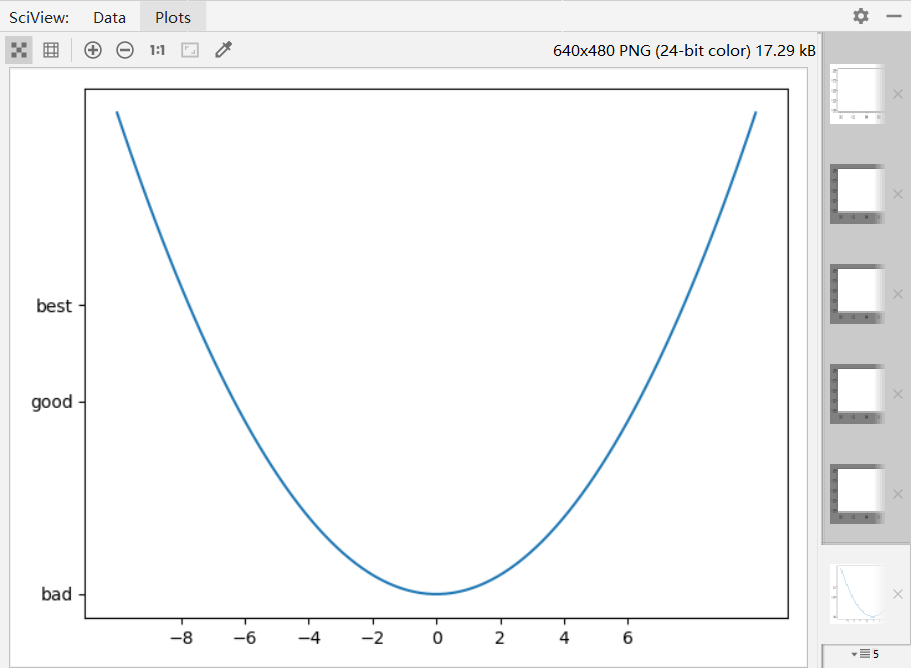Zoom in on the plot

(x=92, y=49)
